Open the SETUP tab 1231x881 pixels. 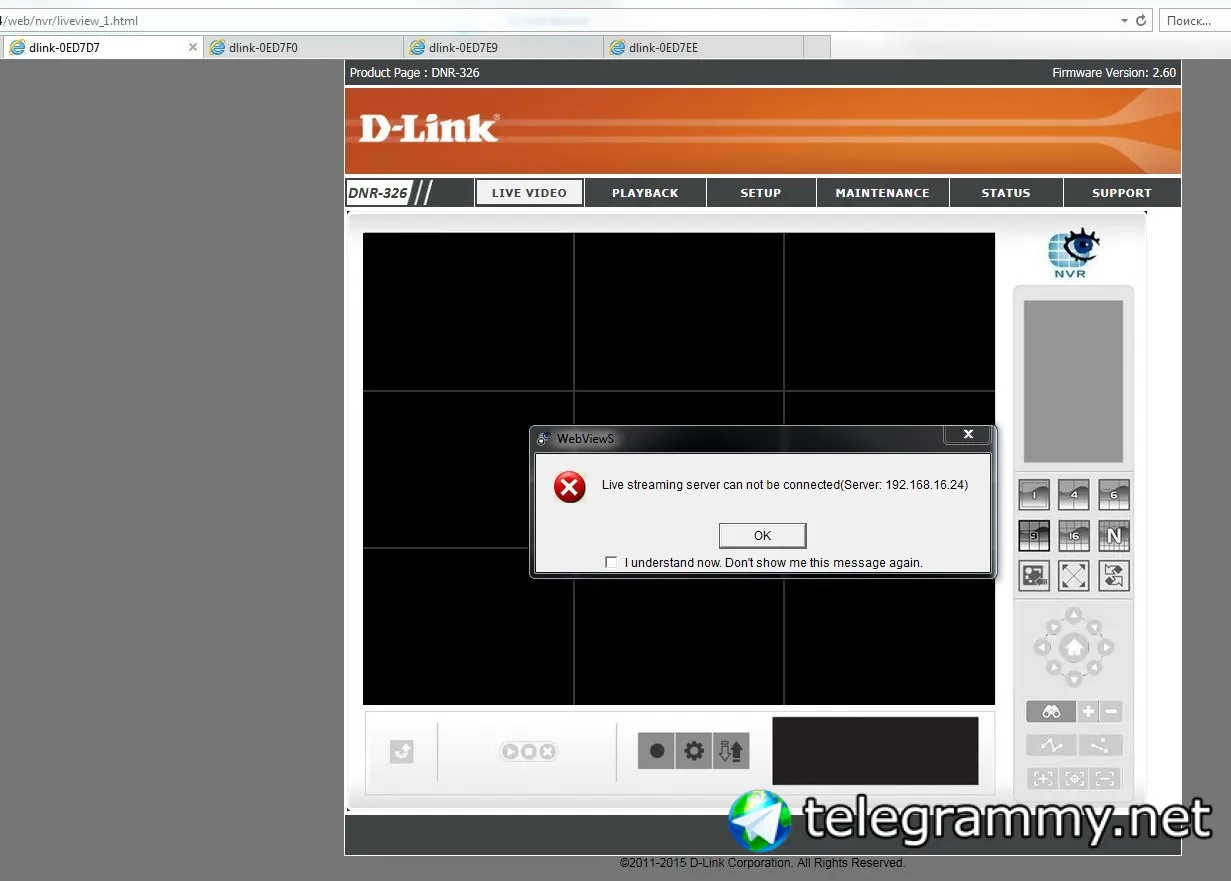click(761, 193)
